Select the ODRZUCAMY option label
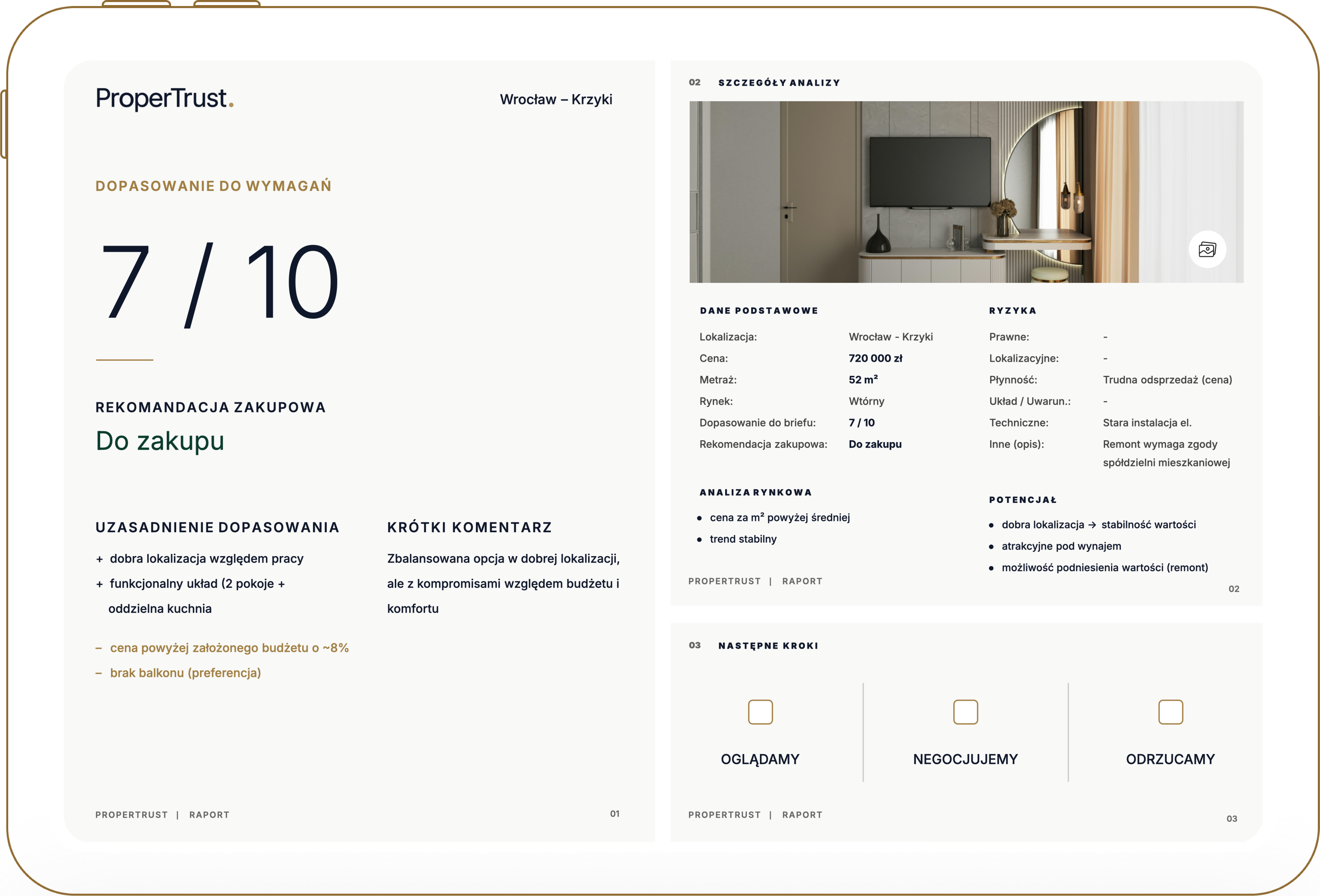The width and height of the screenshot is (1320, 896). coord(1170,759)
